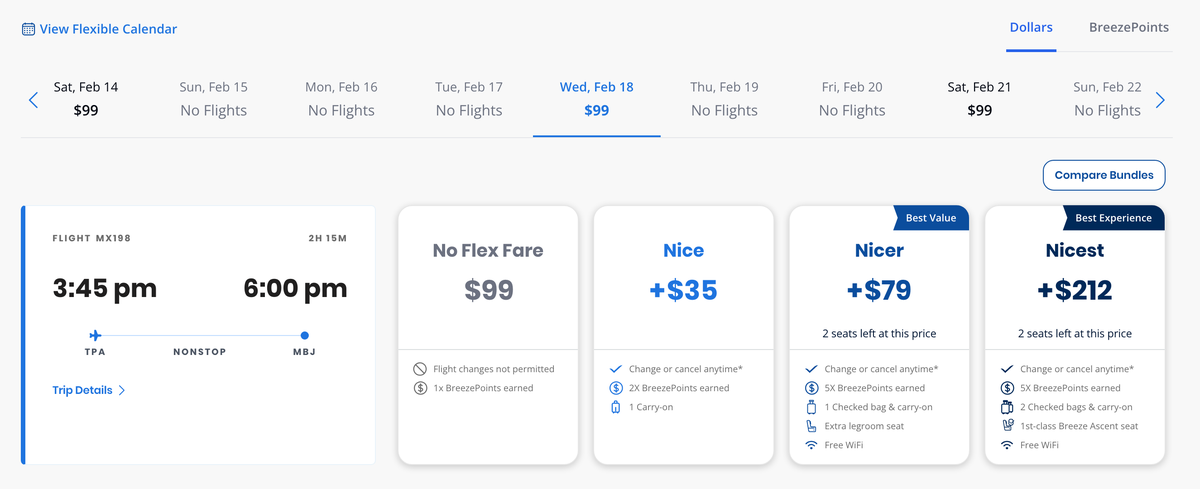Choose the Nicer +$79 bundle card

880,335
